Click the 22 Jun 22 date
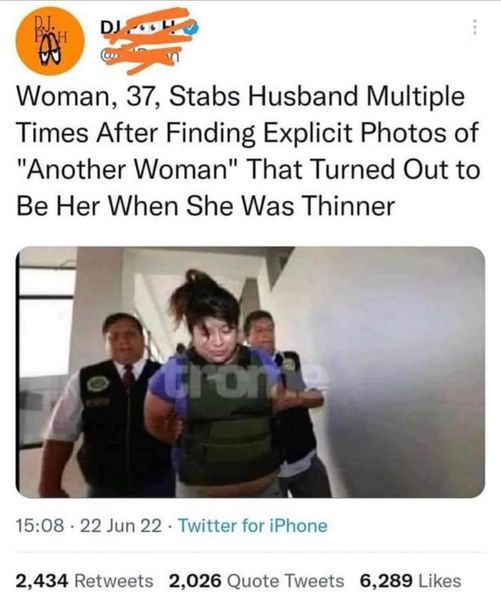 click(121, 526)
